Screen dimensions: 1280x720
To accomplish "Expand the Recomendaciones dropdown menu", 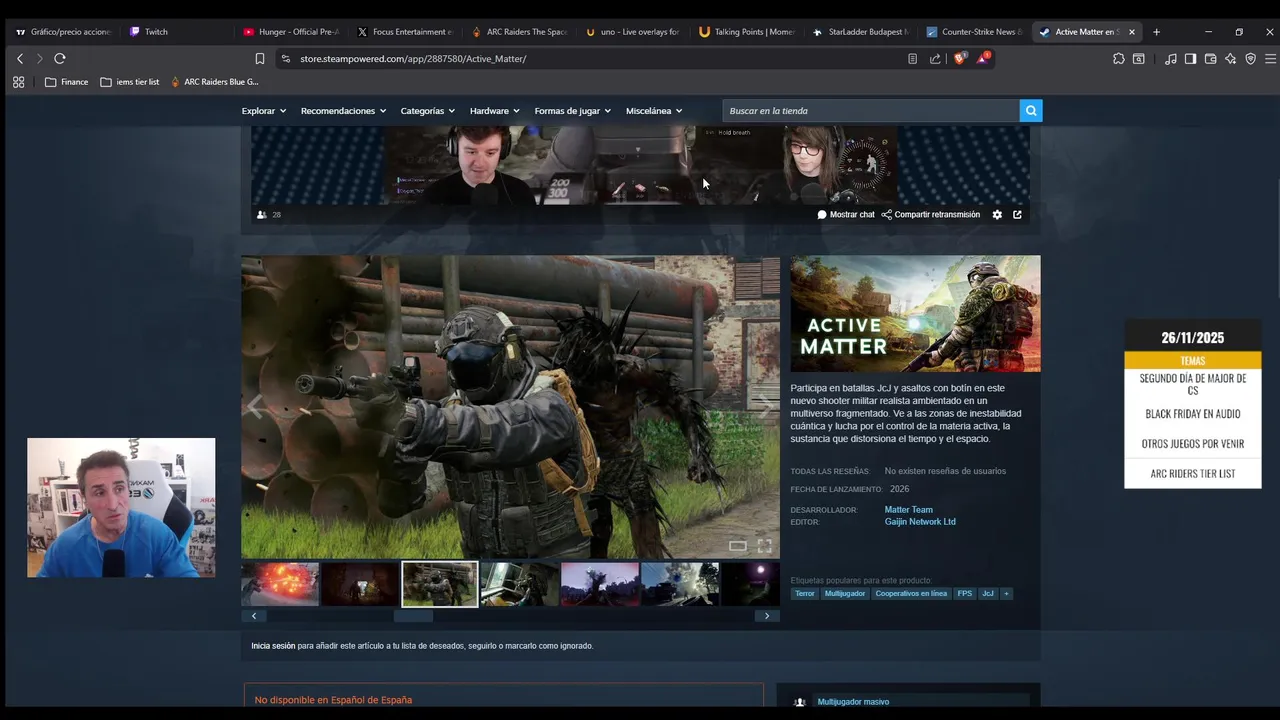I will (x=343, y=111).
